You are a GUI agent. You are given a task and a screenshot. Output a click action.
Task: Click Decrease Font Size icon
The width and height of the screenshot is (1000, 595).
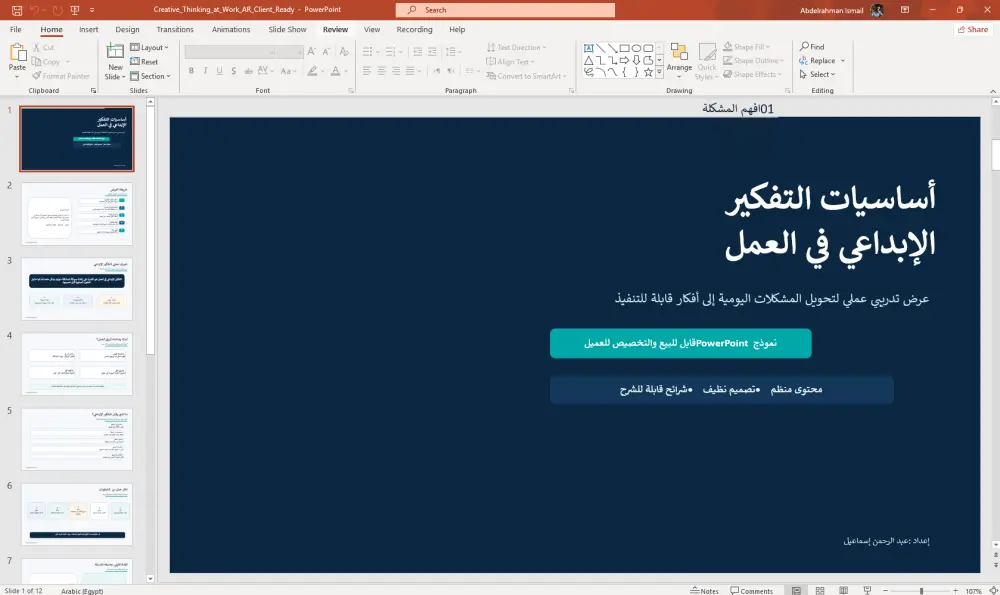[x=327, y=52]
